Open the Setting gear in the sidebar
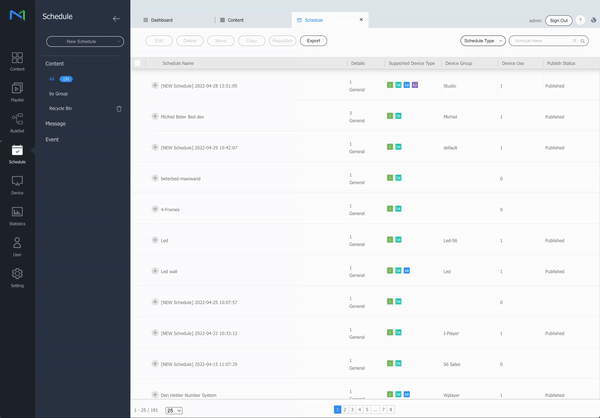This screenshot has height=418, width=600. tap(17, 278)
